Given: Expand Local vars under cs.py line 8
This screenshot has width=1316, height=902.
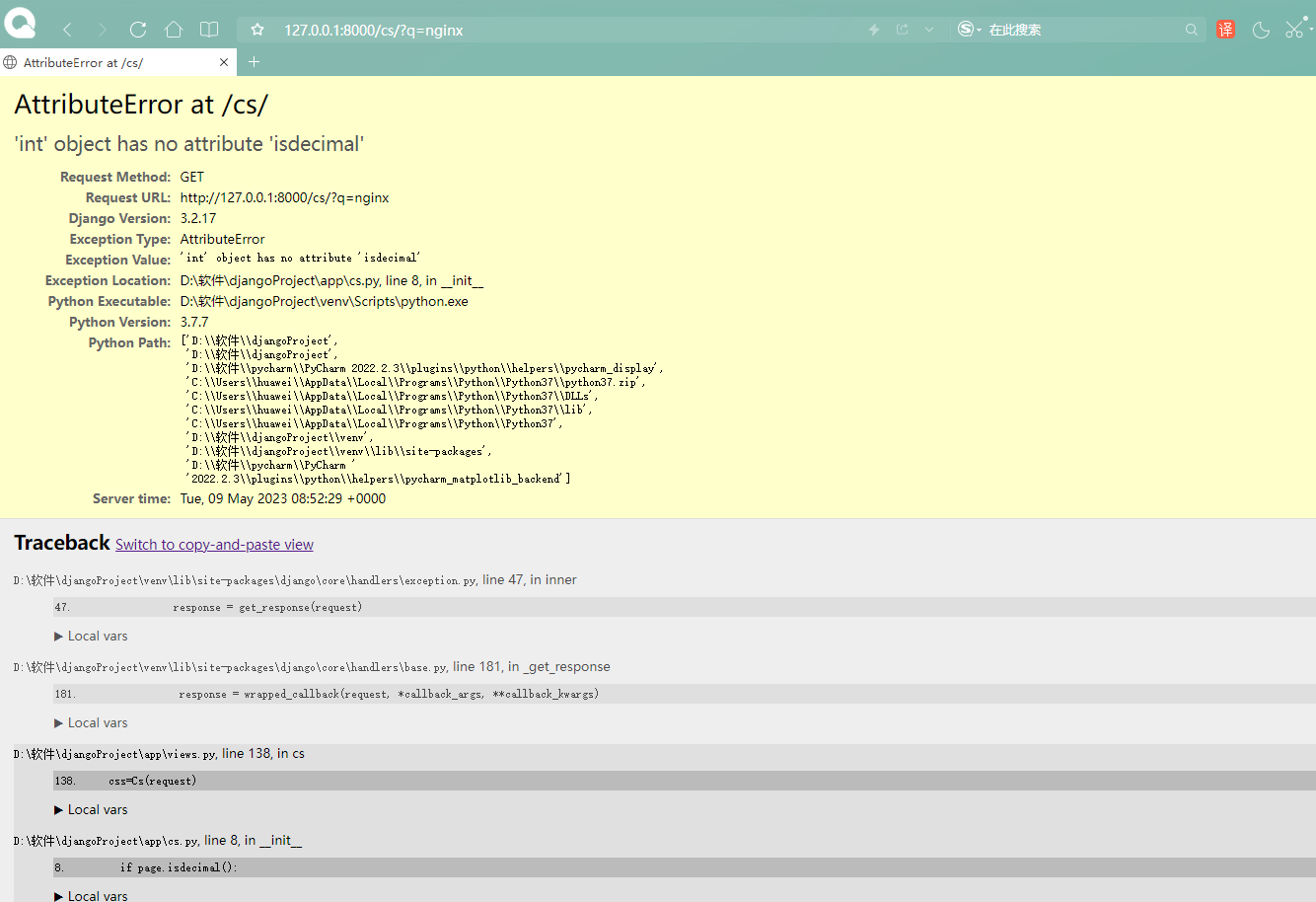Looking at the screenshot, I should (x=91, y=895).
